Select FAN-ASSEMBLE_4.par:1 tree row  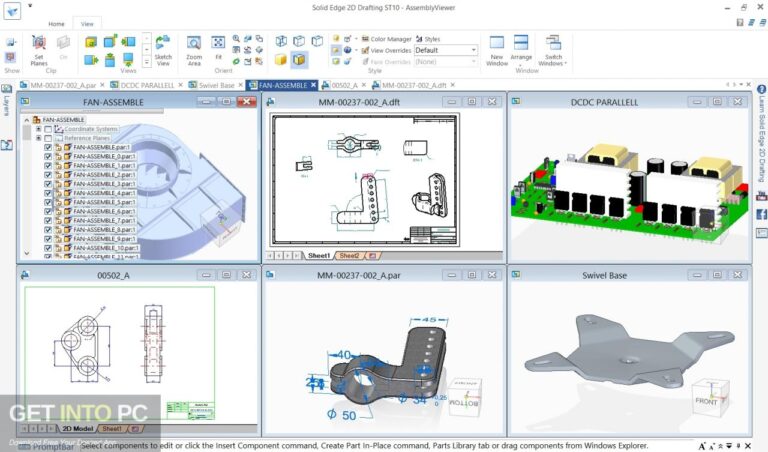(104, 193)
